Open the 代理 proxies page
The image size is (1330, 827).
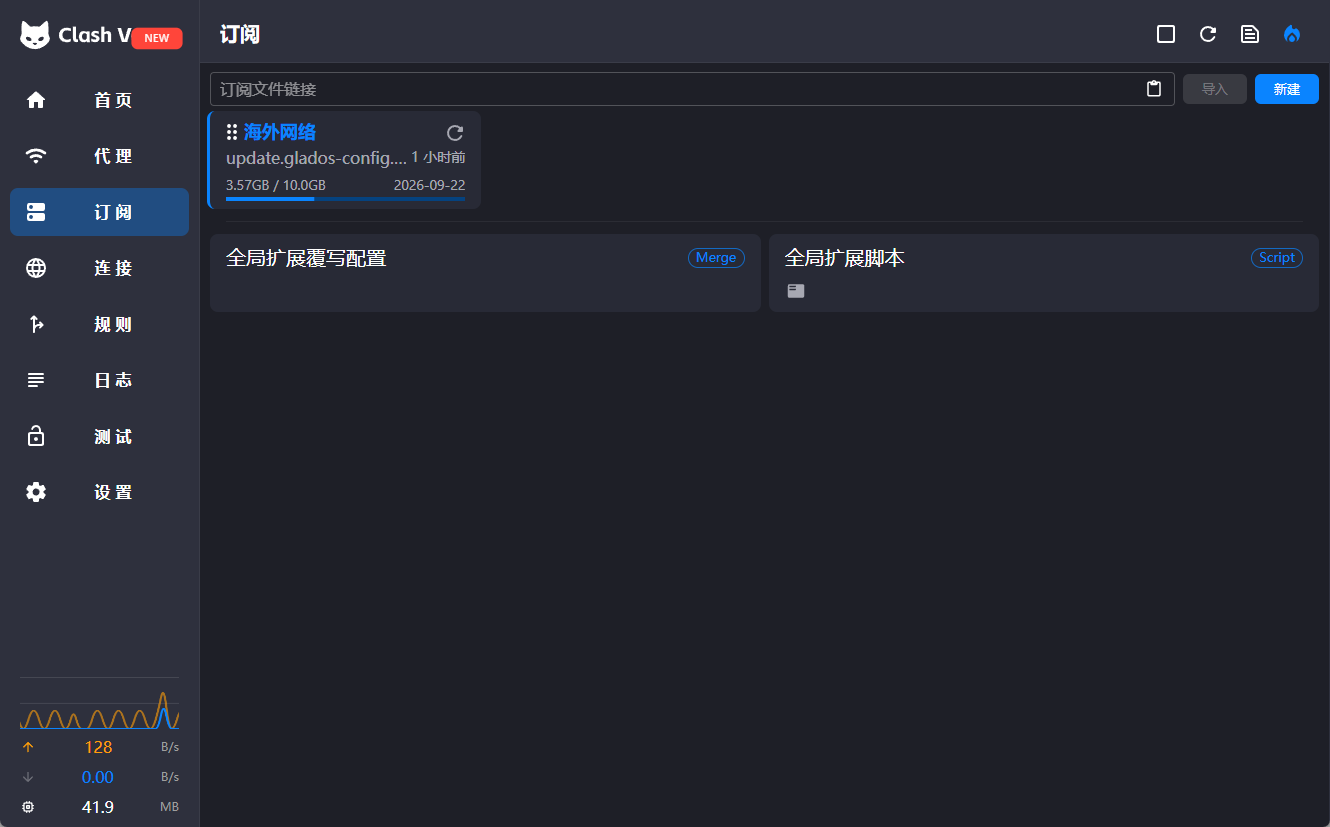[x=99, y=156]
